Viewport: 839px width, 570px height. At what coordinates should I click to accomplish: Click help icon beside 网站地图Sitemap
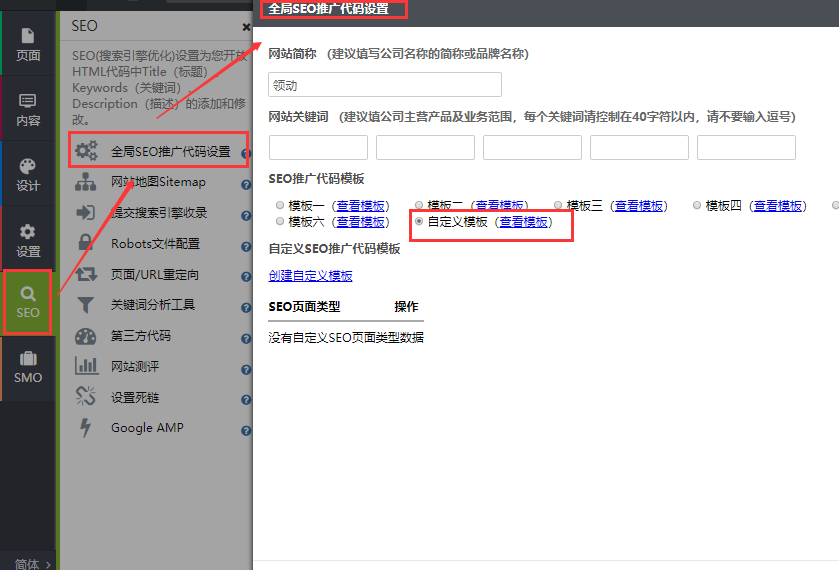point(245,184)
